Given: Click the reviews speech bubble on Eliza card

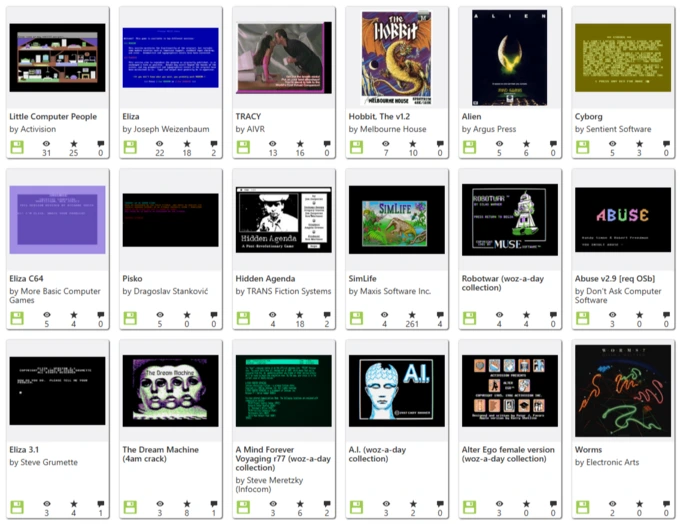Looking at the screenshot, I should tap(214, 144).
